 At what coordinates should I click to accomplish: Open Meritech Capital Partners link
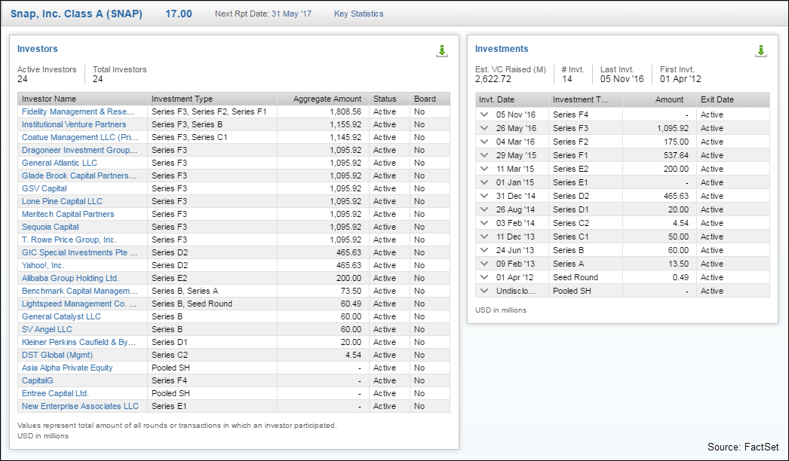coord(68,214)
